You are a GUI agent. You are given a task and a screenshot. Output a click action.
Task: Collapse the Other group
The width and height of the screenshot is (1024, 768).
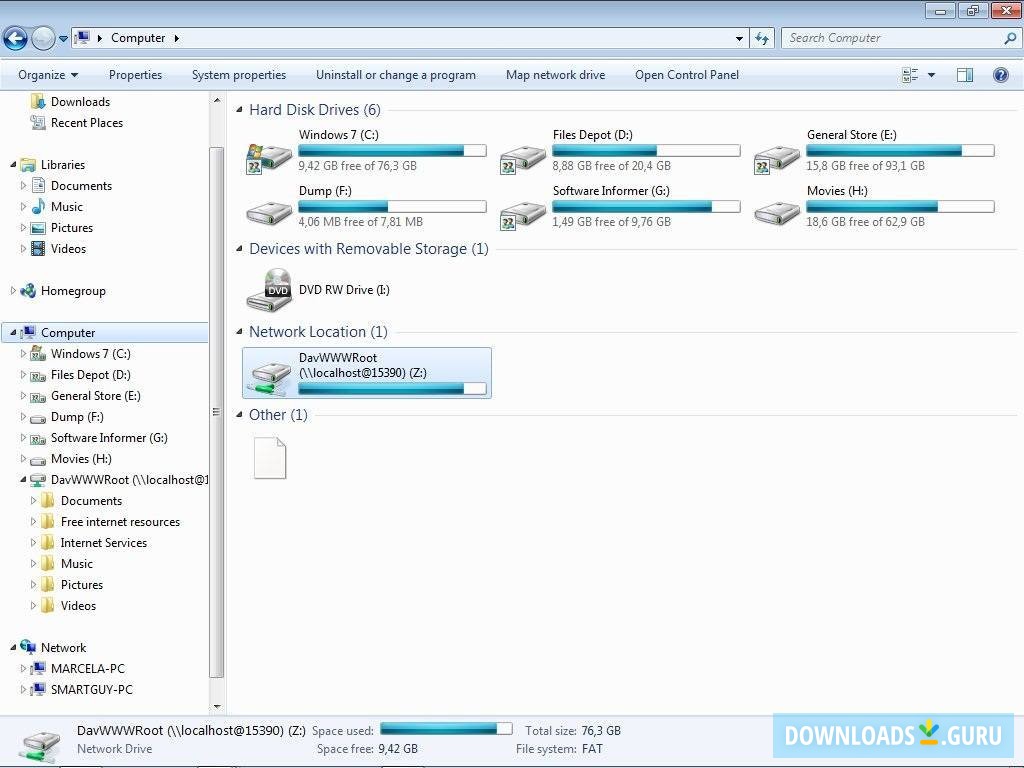239,415
